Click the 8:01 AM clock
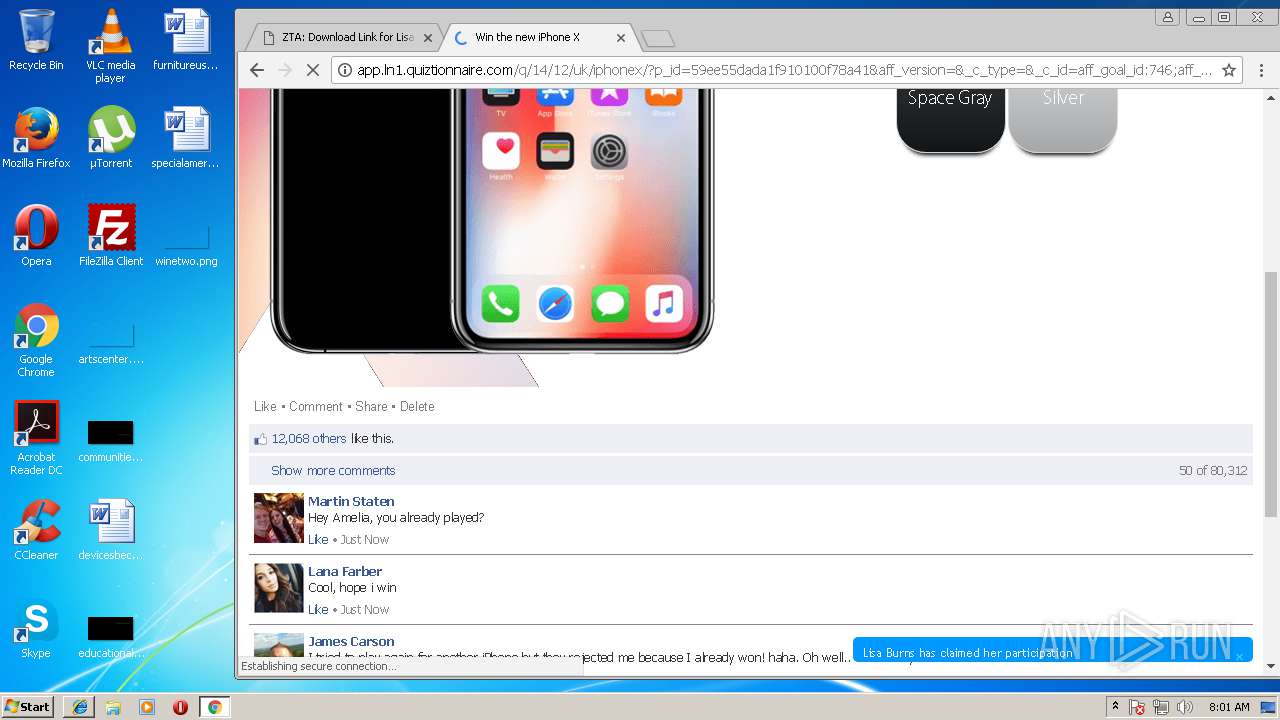 (1229, 707)
